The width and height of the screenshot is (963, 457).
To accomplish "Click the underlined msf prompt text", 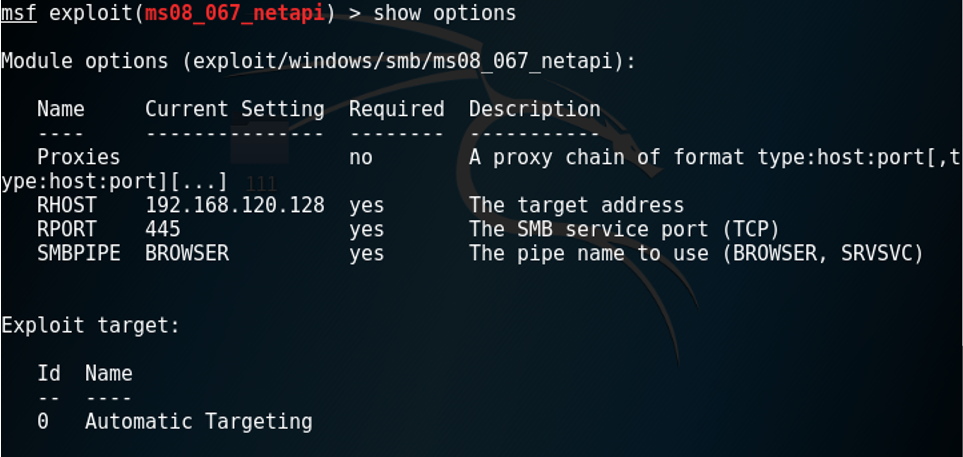I will (x=18, y=14).
